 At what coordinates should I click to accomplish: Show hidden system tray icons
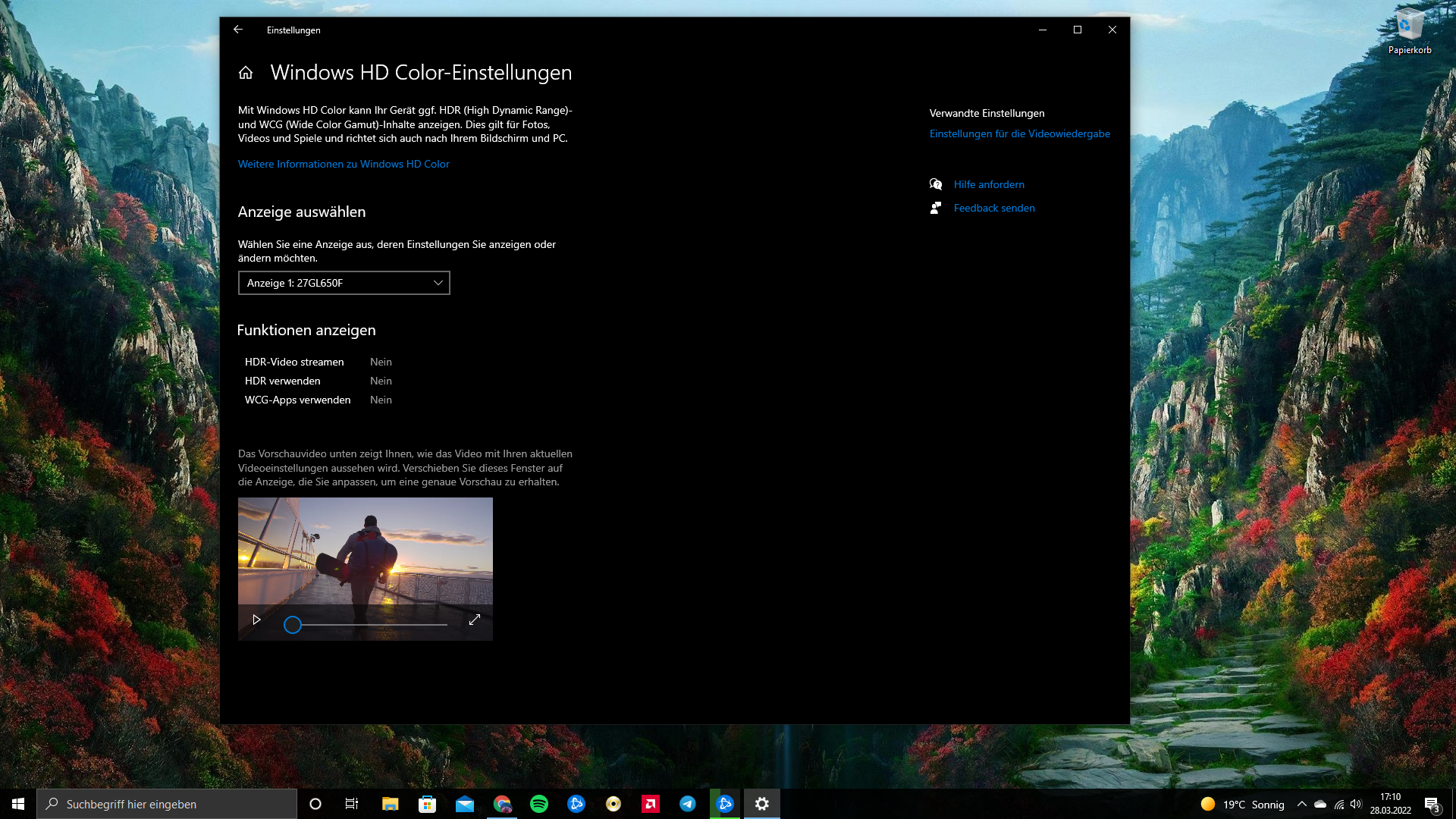tap(1302, 804)
